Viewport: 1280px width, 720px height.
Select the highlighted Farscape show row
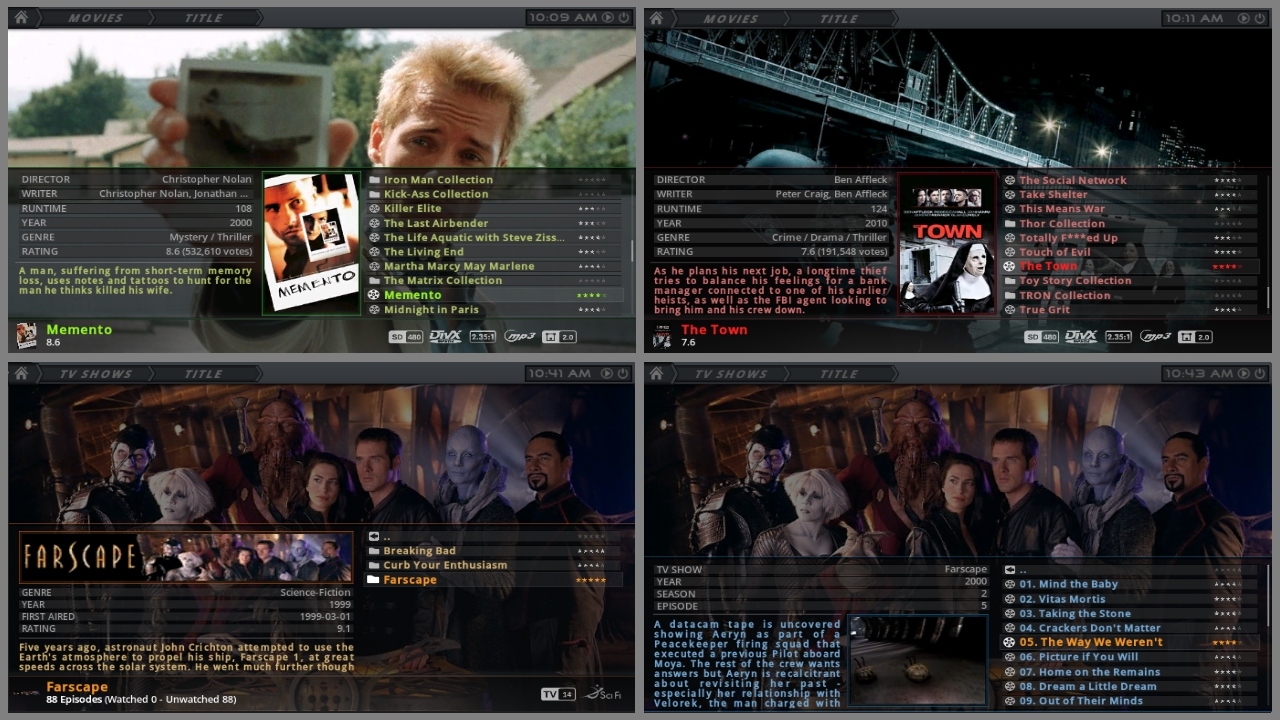pos(493,580)
